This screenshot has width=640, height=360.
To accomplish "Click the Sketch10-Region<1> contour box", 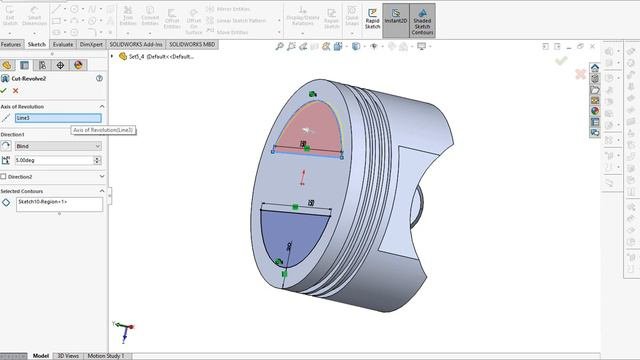I will click(x=60, y=204).
